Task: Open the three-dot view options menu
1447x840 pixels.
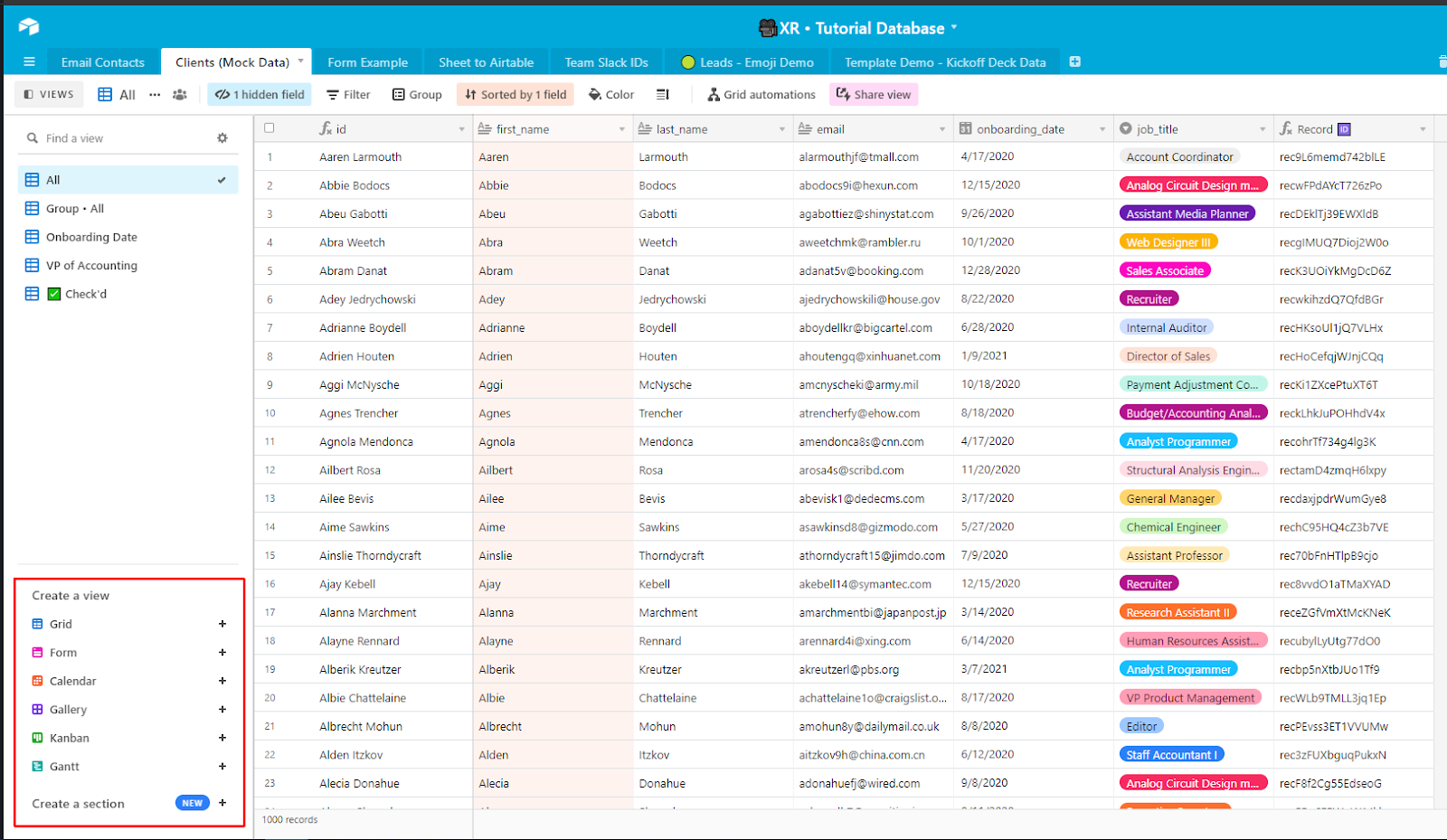Action: pos(155,95)
